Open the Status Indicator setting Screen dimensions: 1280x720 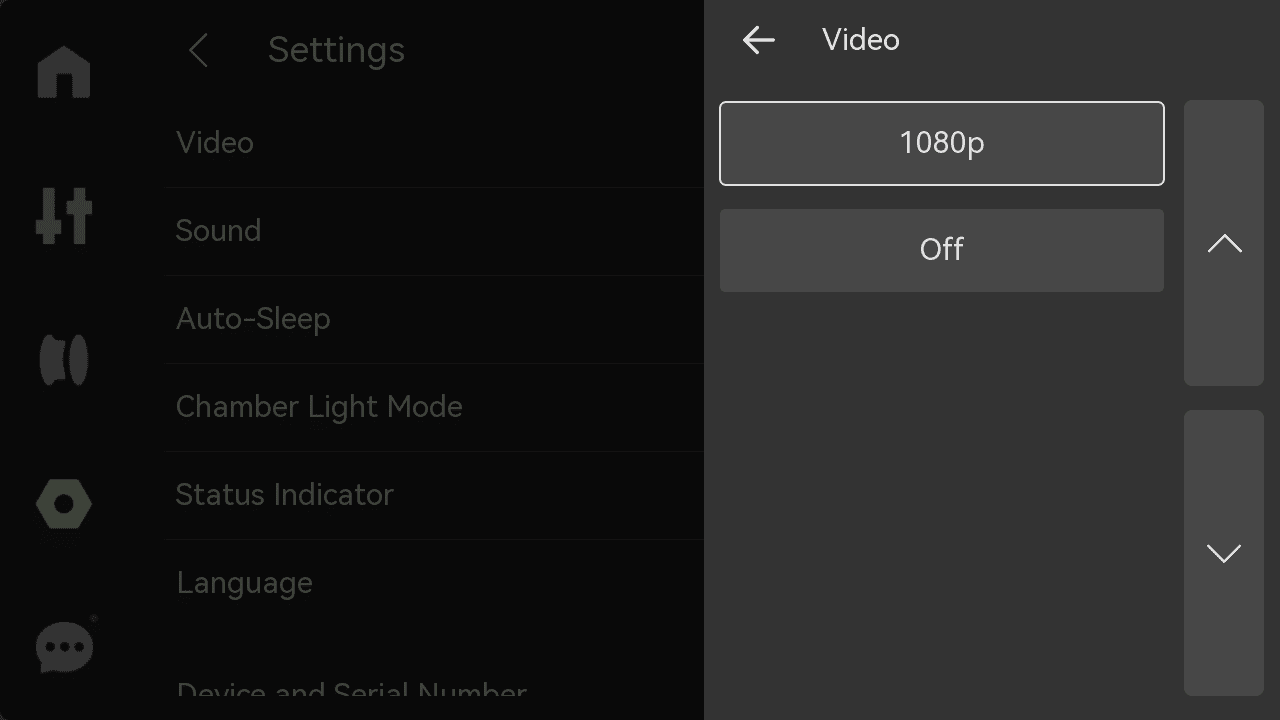(435, 495)
